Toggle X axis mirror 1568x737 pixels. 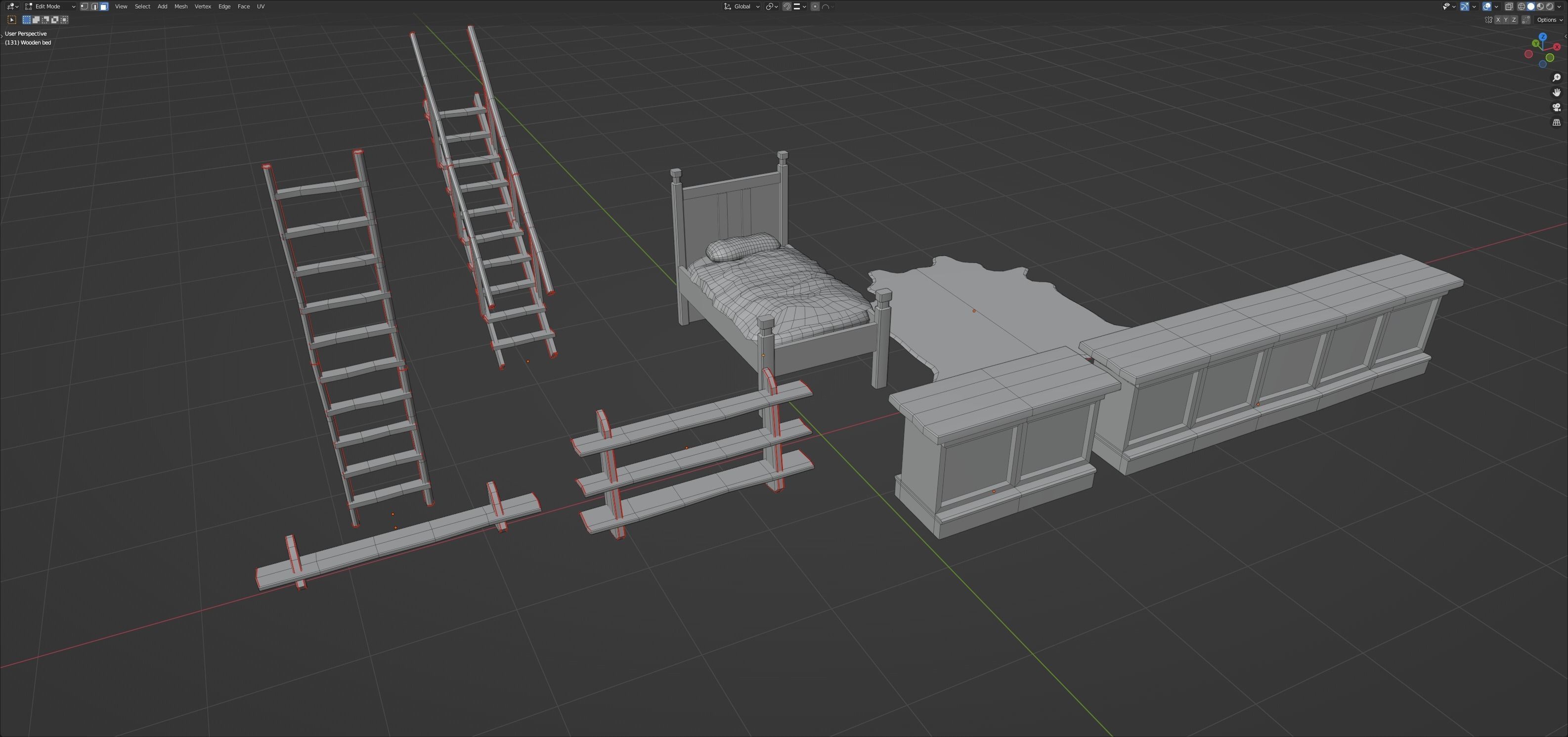[x=1498, y=19]
